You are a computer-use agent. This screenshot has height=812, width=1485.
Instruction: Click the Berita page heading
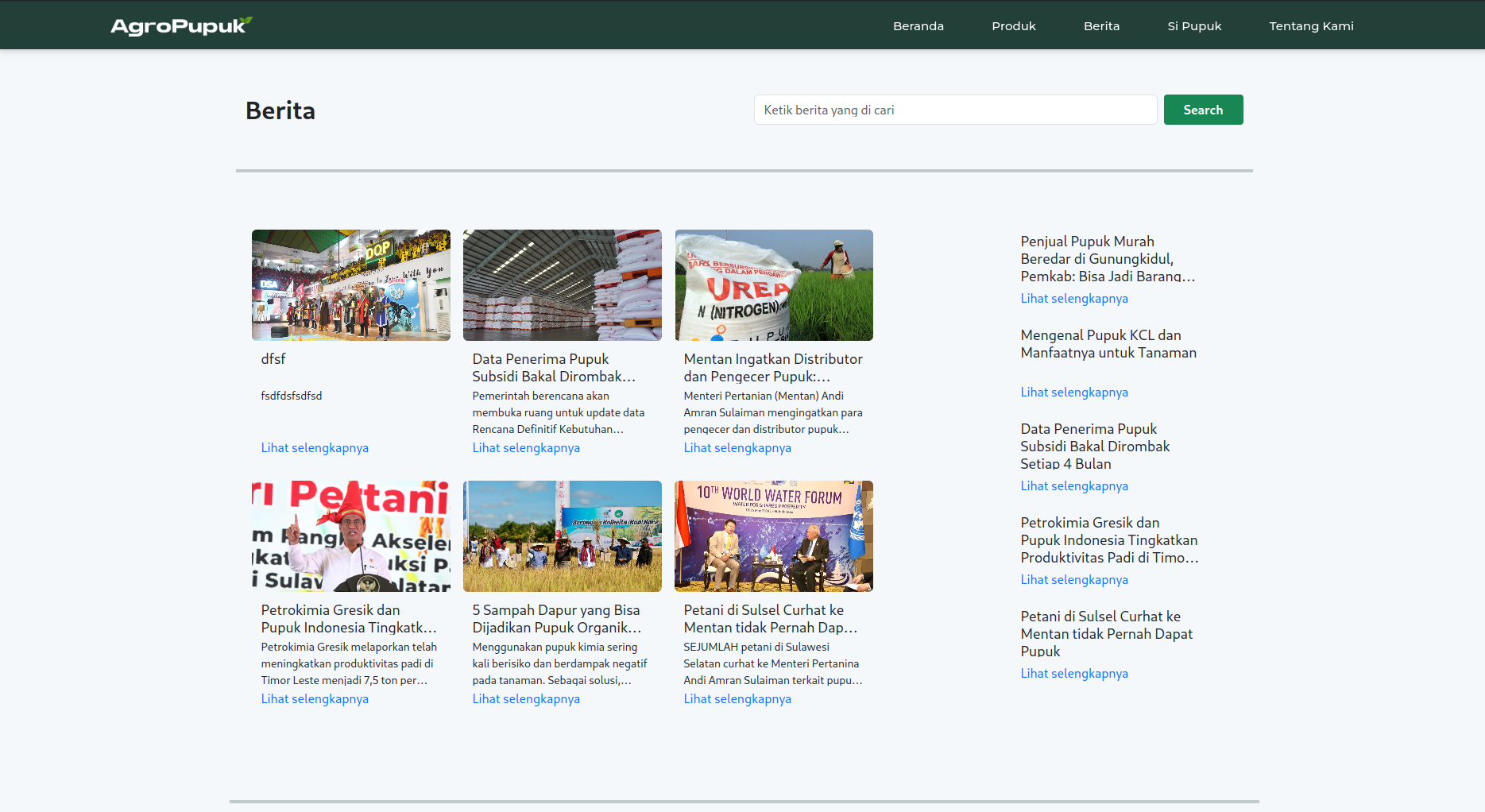[x=280, y=110]
